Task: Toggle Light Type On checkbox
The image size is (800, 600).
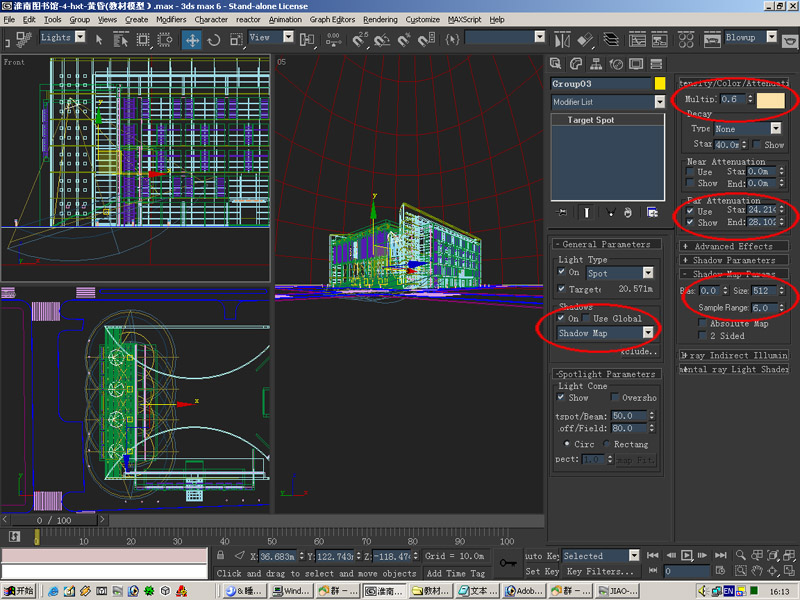Action: 561,272
